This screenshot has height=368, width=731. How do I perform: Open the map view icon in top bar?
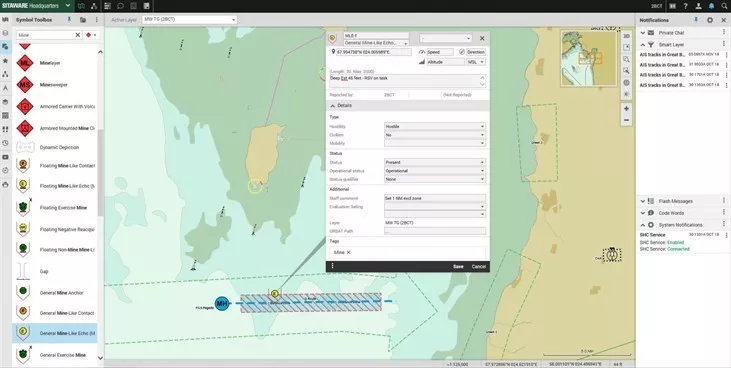[82, 6]
